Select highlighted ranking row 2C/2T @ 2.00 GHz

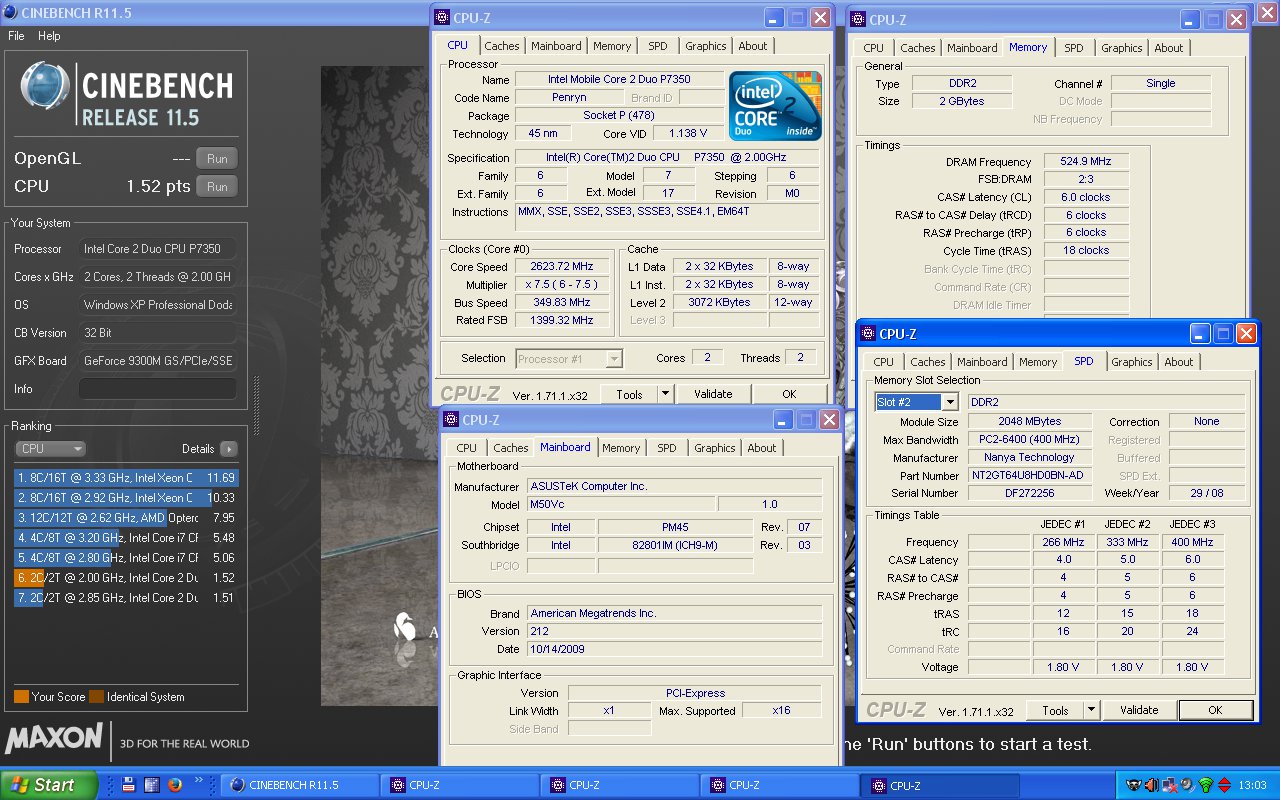[126, 578]
